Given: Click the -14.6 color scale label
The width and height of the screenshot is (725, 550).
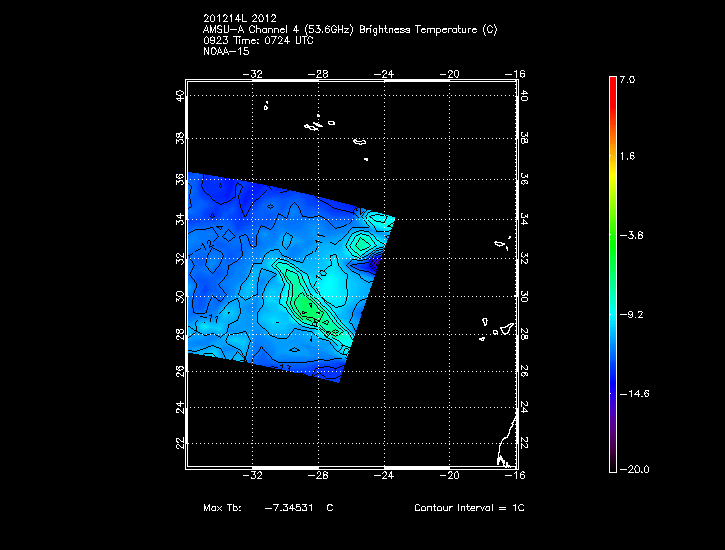Looking at the screenshot, I should tap(634, 394).
